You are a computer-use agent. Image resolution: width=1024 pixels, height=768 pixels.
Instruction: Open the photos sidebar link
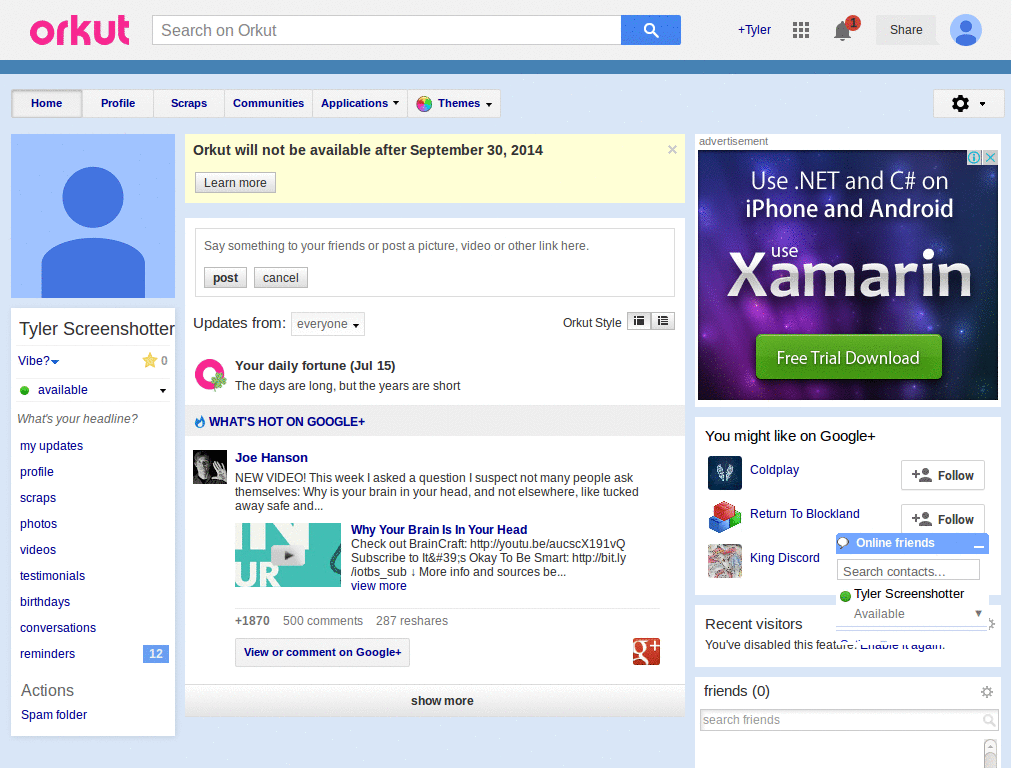click(39, 524)
